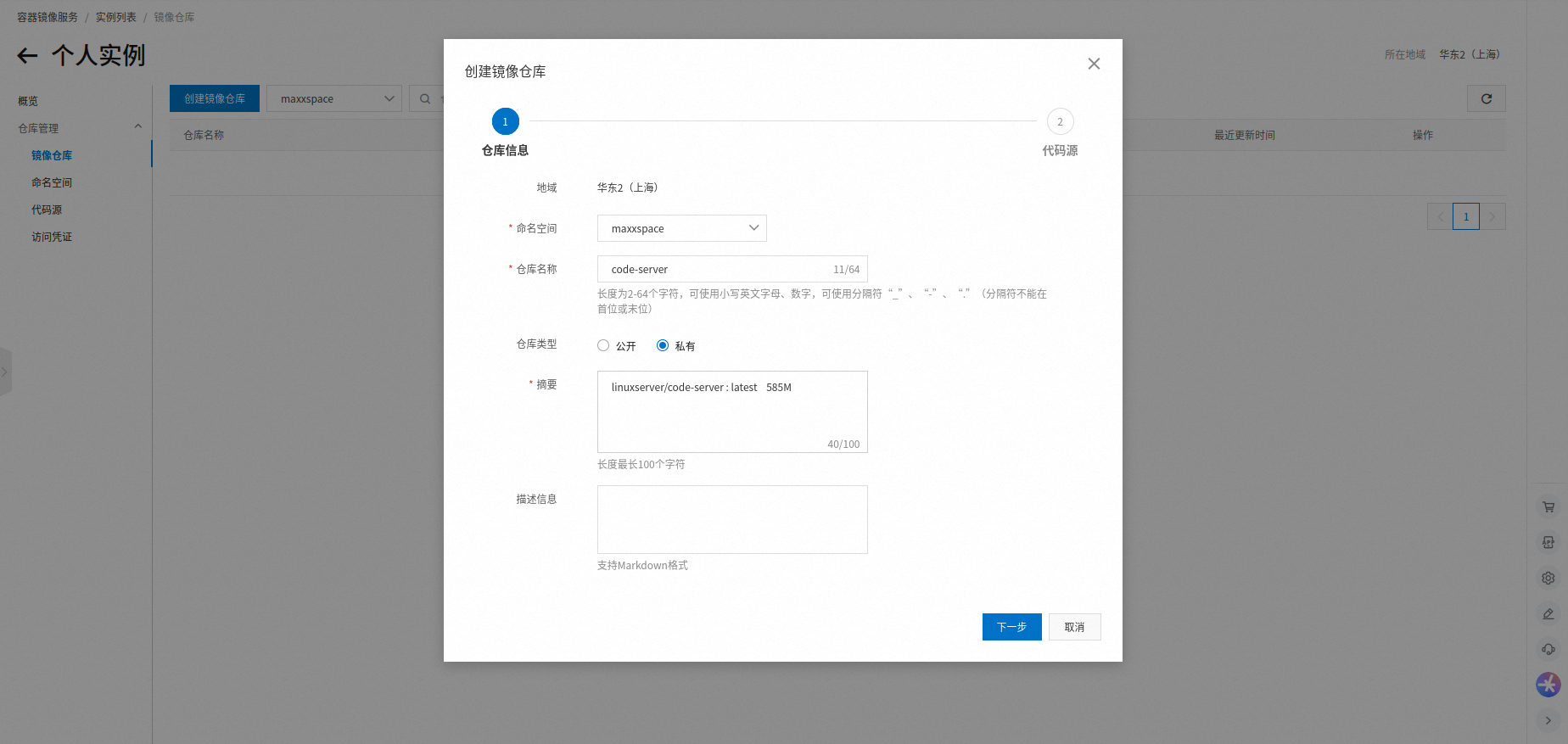Image resolution: width=1568 pixels, height=744 pixels.
Task: Click the back arrow next to 个人实例
Action: [x=27, y=56]
